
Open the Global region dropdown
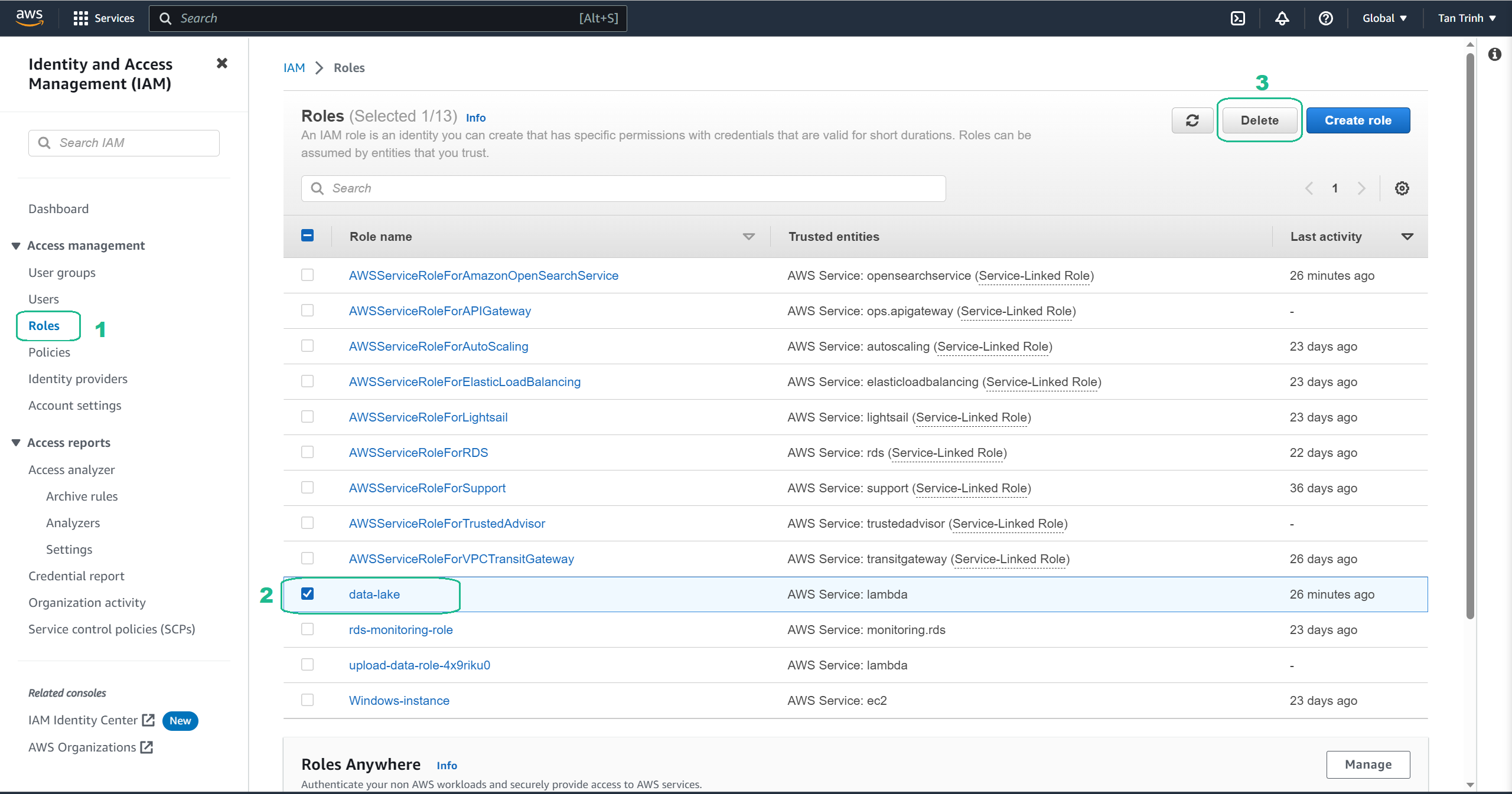(x=1384, y=18)
